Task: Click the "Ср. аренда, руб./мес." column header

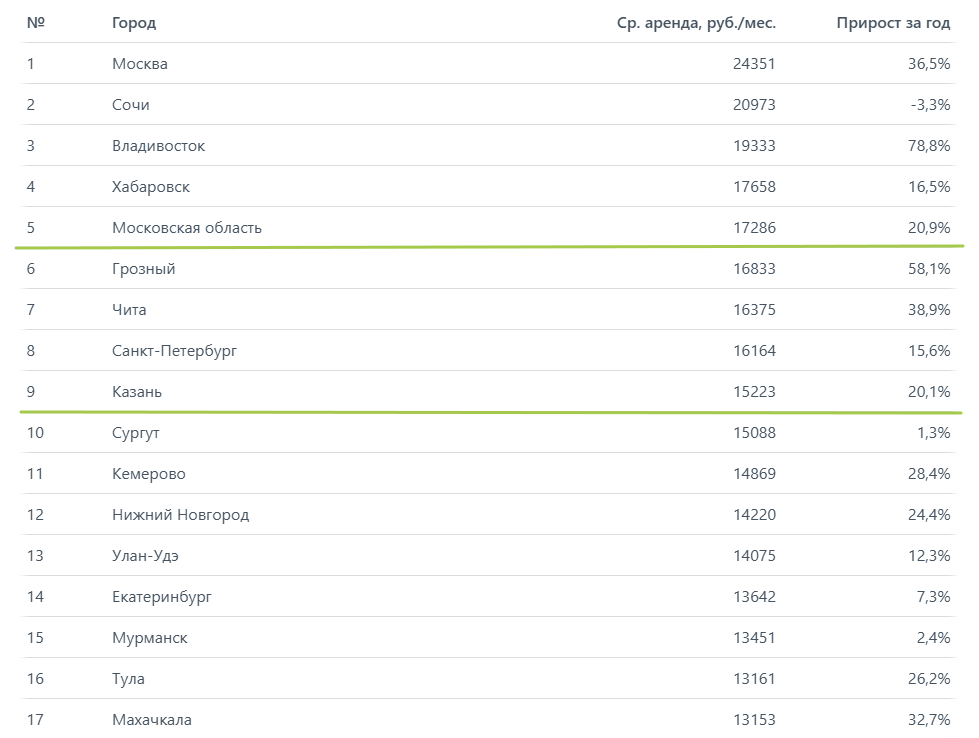Action: tap(696, 23)
